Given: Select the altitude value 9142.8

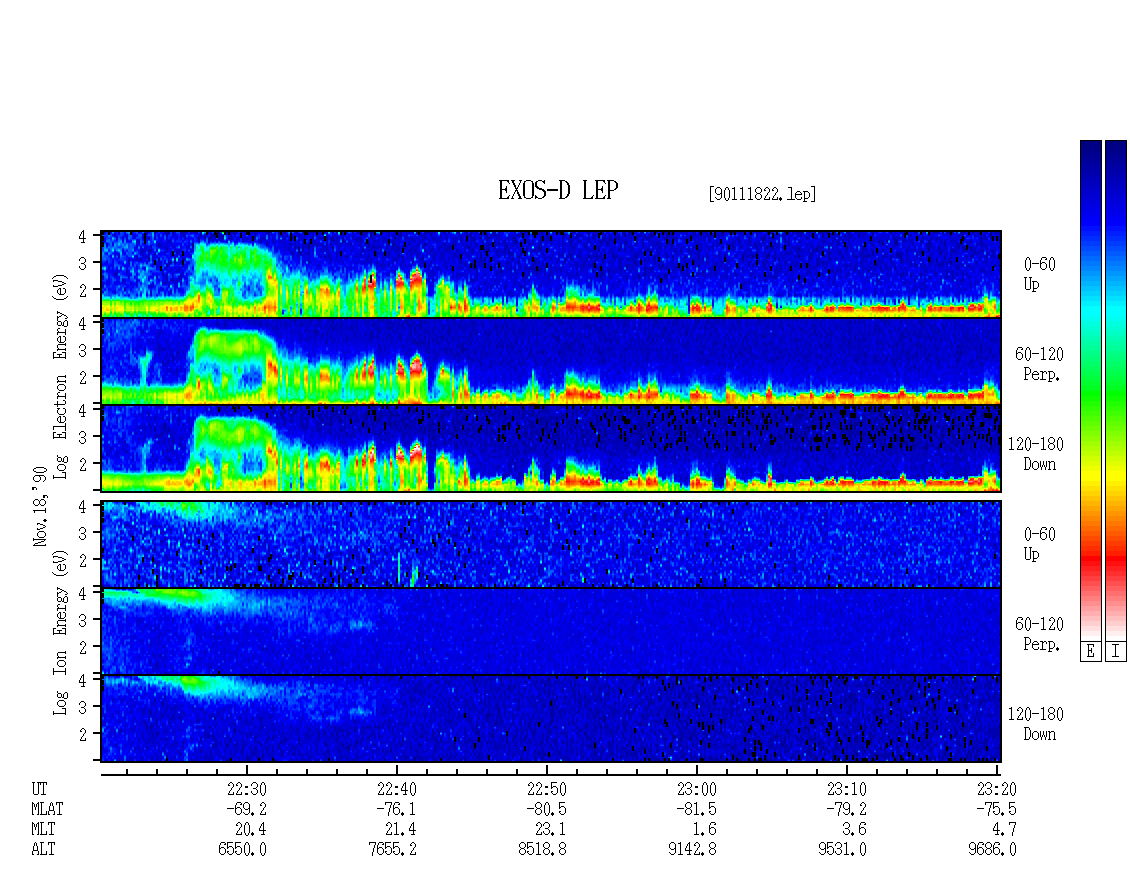Looking at the screenshot, I should (692, 850).
